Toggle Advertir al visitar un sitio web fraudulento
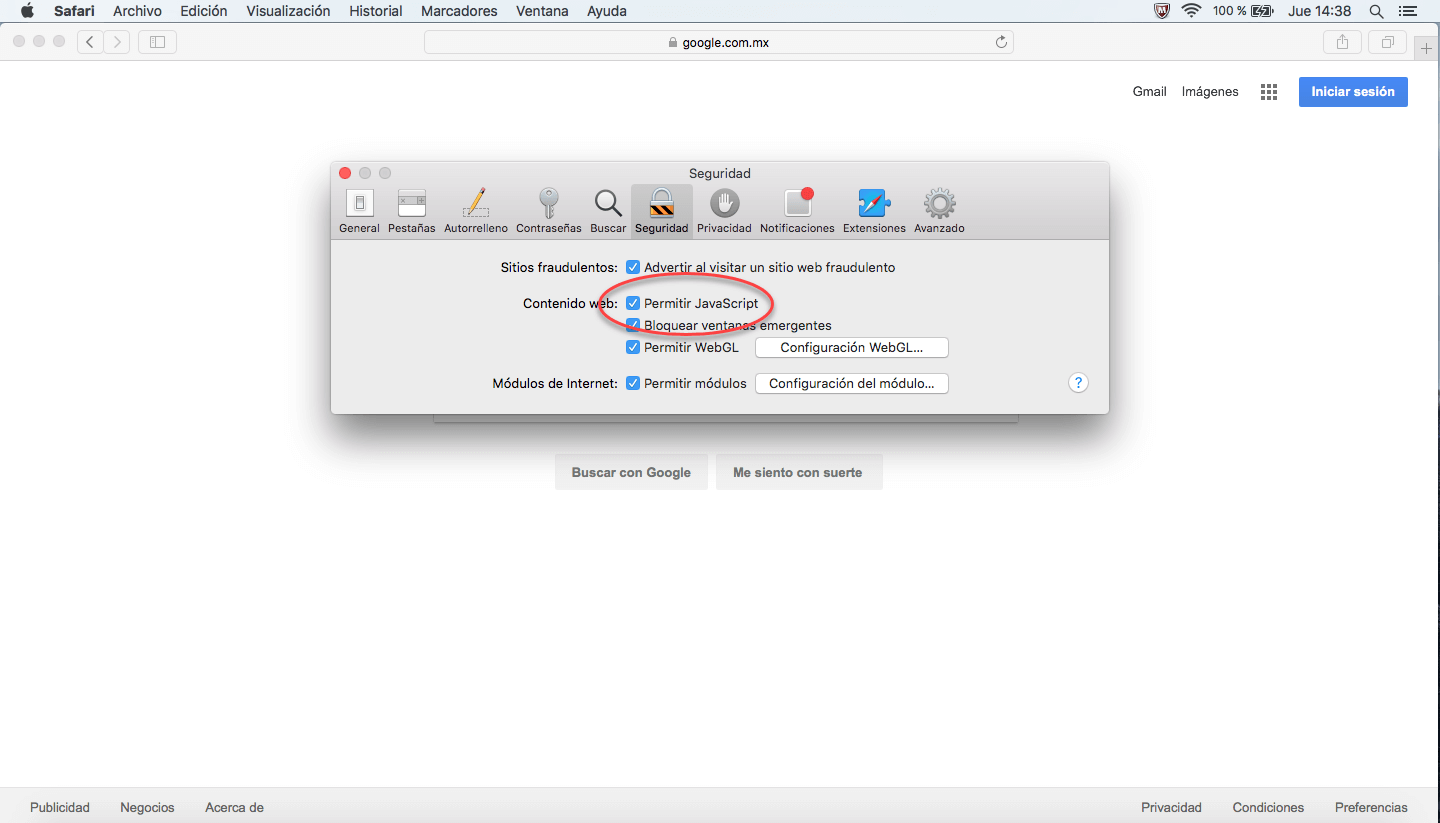 pyautogui.click(x=633, y=267)
